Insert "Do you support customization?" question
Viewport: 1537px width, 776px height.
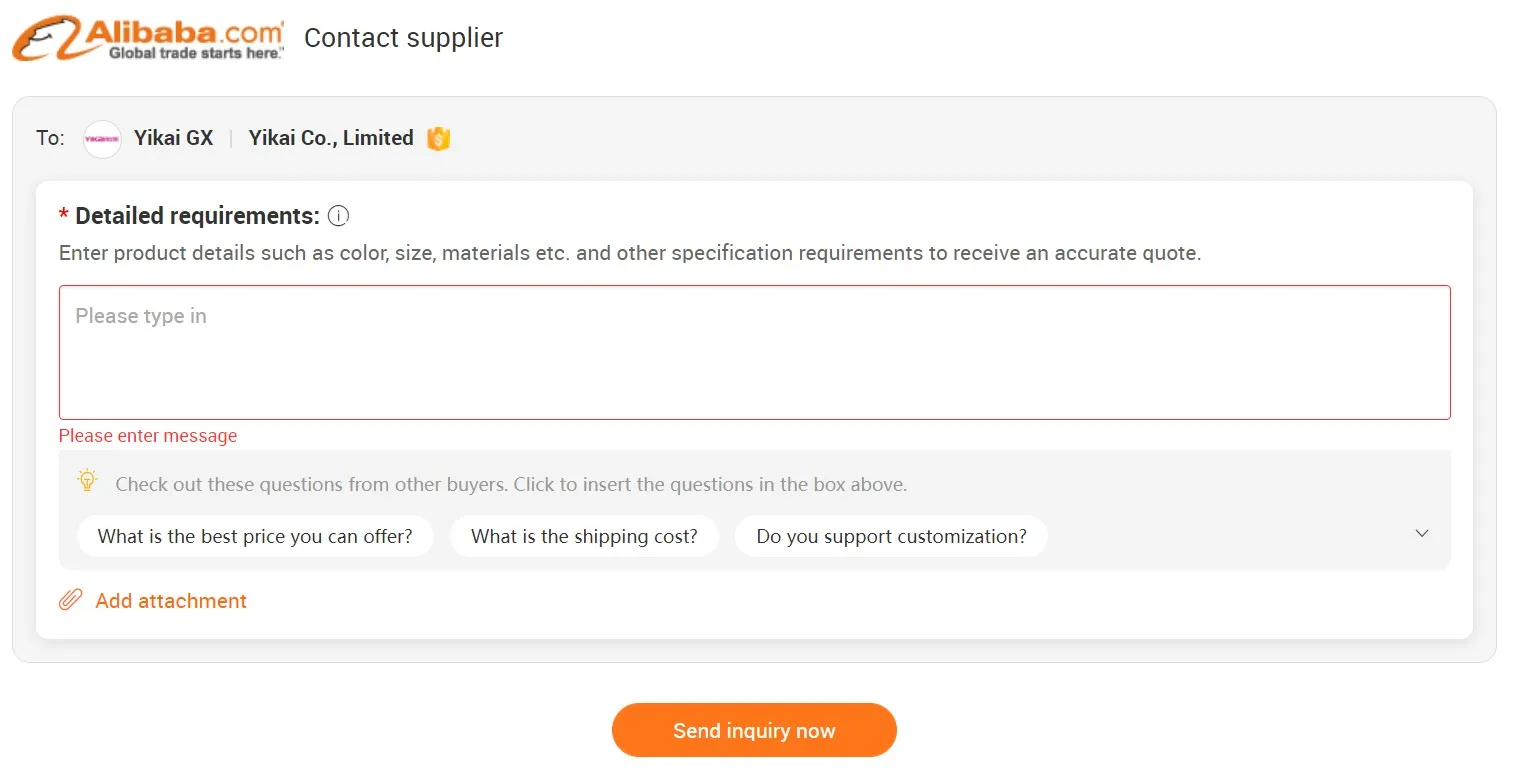pos(891,537)
